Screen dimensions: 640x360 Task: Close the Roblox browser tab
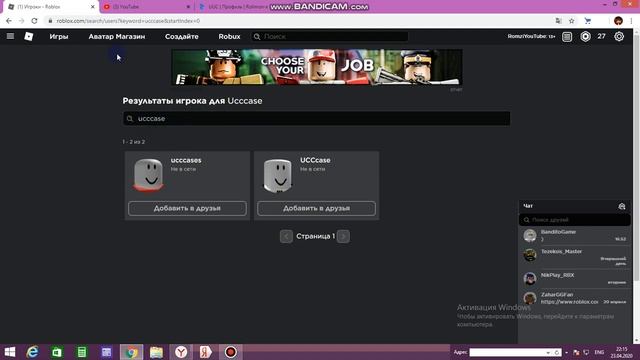click(93, 7)
